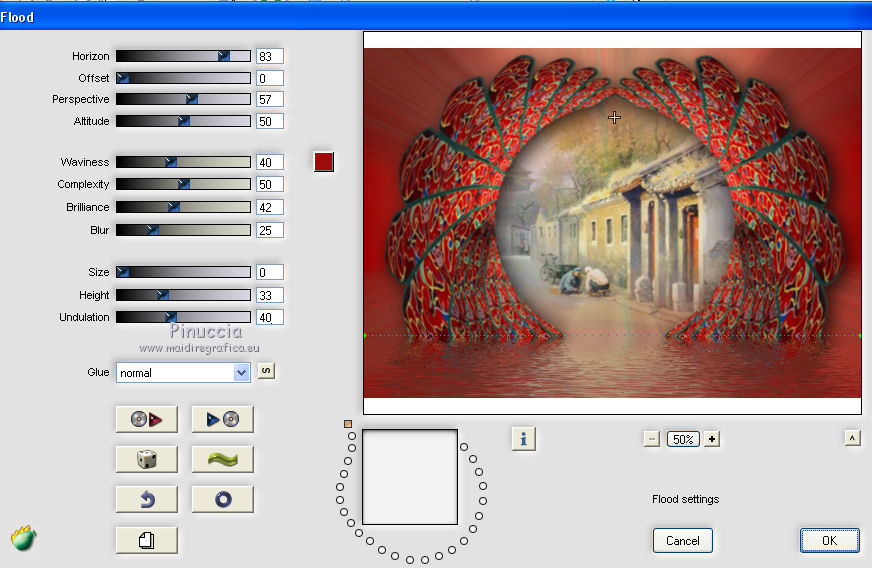The image size is (872, 568).
Task: Zoom in preview with plus button
Action: 712,439
